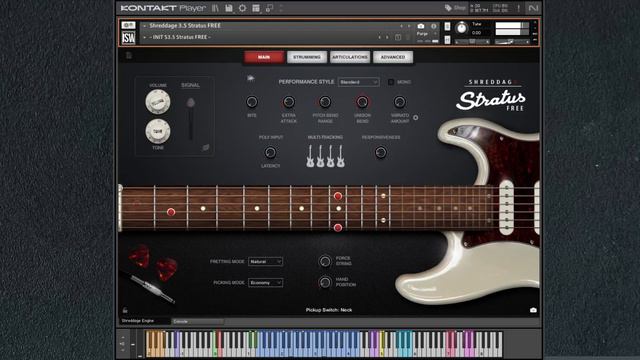640x360 pixels.
Task: Open the rack view layout icon
Action: (256, 8)
